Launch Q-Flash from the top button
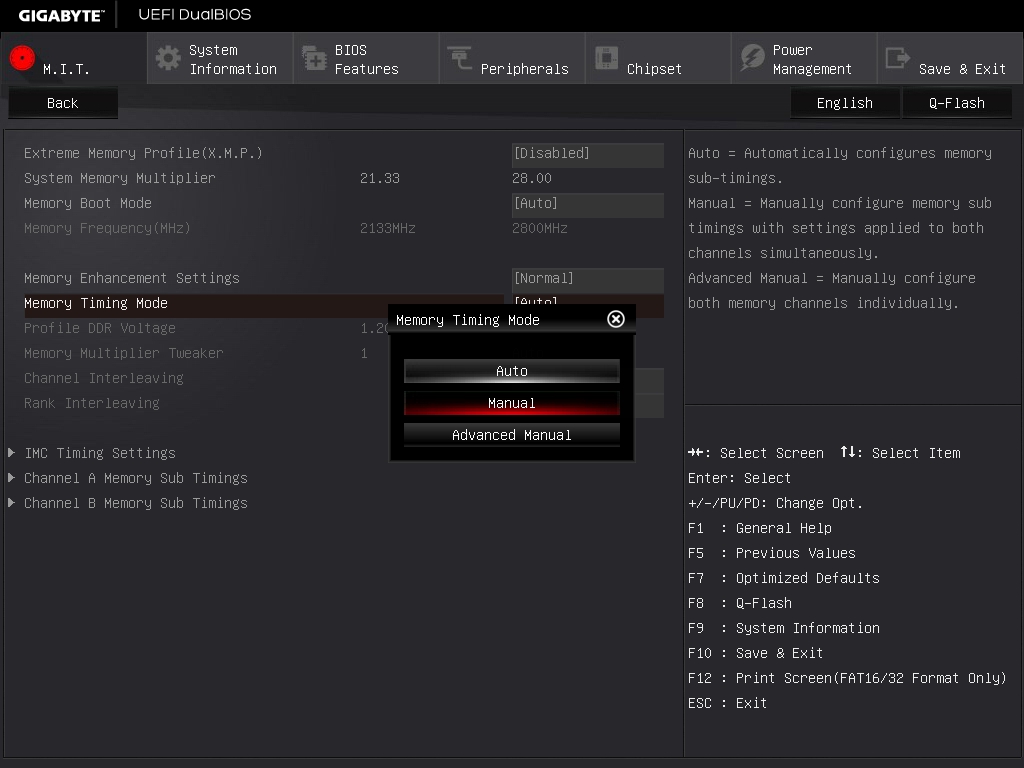This screenshot has width=1024, height=768. click(957, 103)
